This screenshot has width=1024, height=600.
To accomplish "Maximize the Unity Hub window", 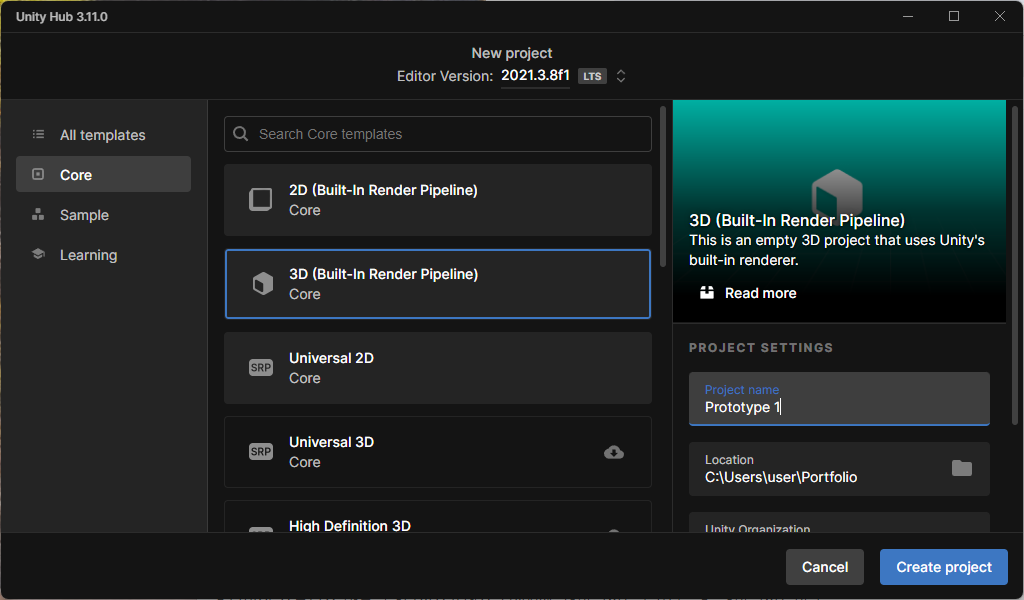I will (x=953, y=16).
